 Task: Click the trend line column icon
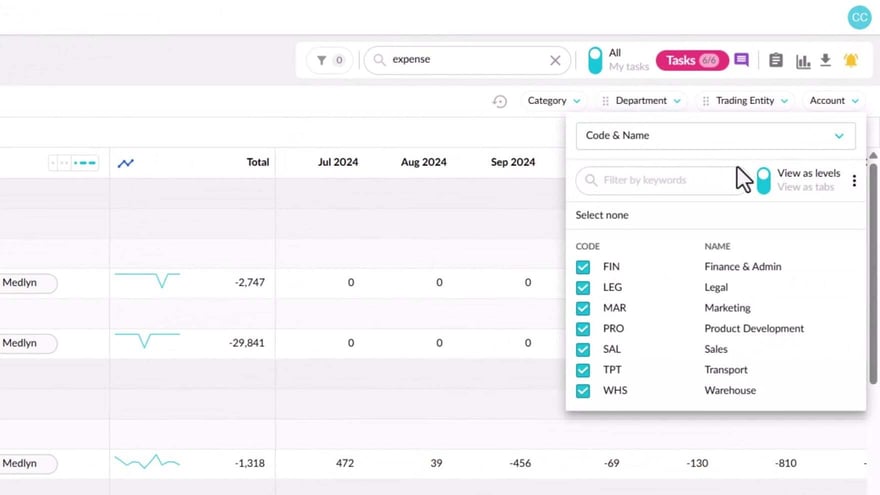pos(125,162)
